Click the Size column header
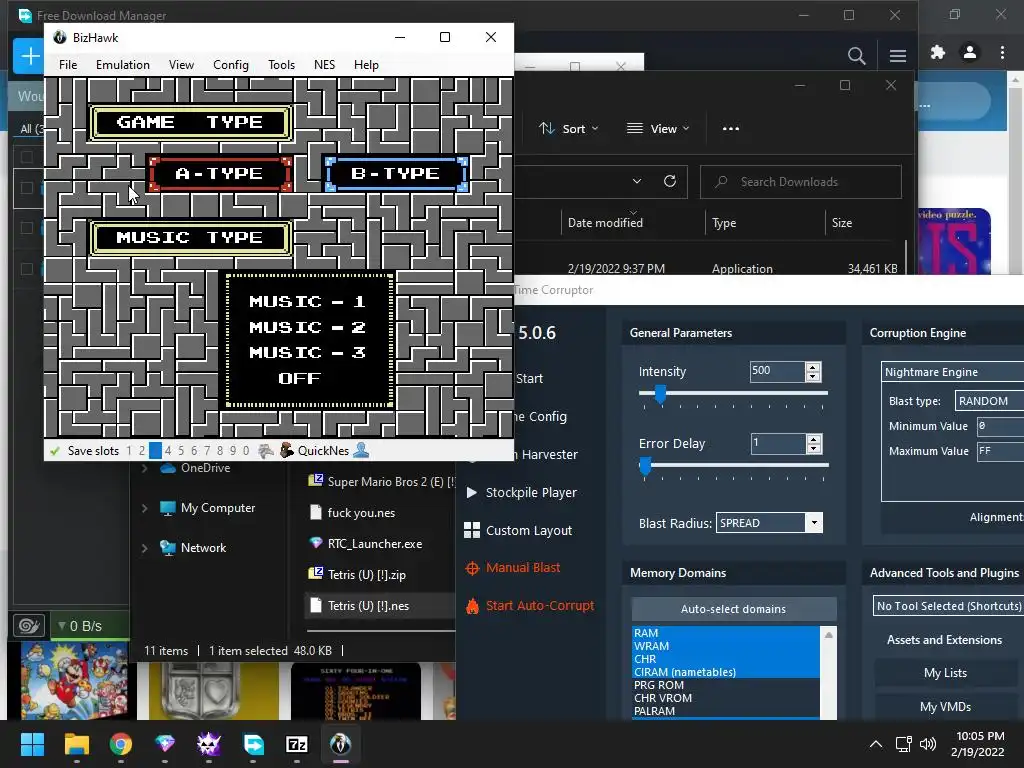 click(x=842, y=223)
